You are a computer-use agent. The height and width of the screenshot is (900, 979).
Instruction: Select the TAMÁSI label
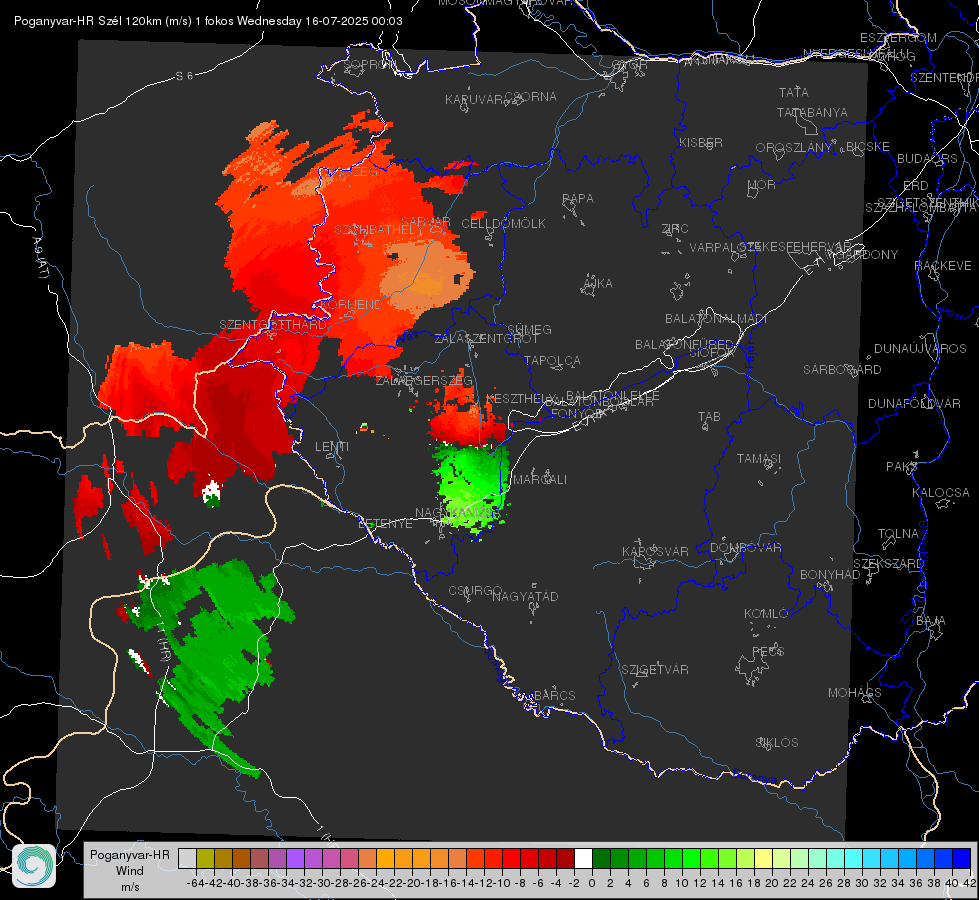(759, 459)
